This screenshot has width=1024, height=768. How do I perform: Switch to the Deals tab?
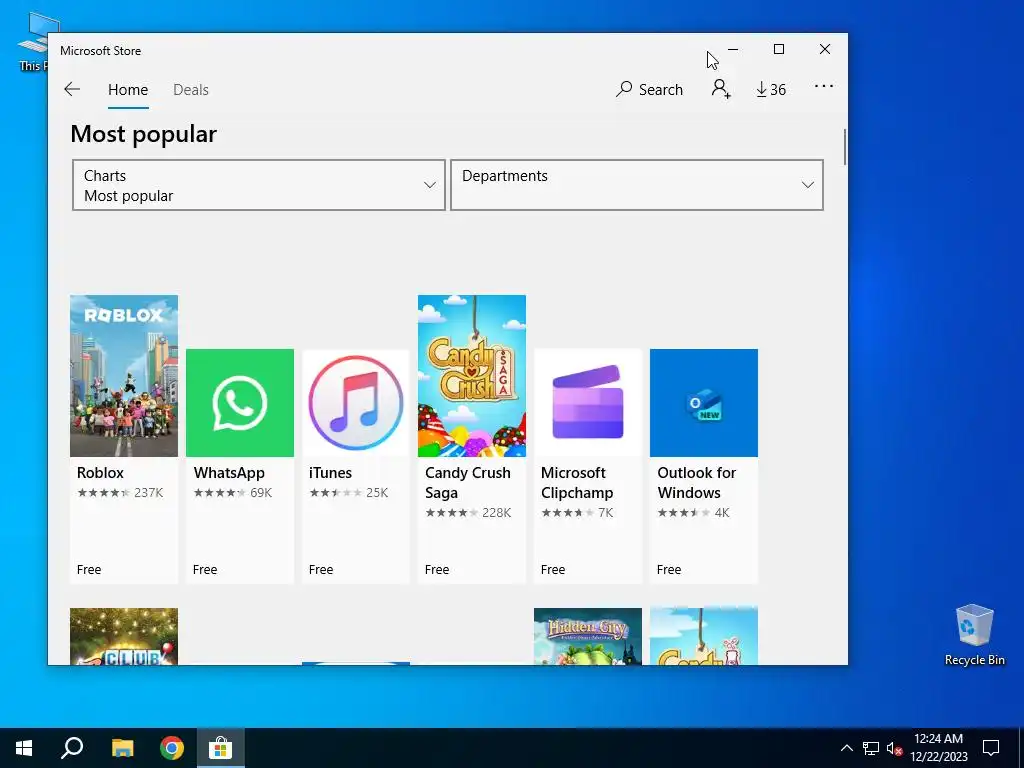[x=191, y=89]
